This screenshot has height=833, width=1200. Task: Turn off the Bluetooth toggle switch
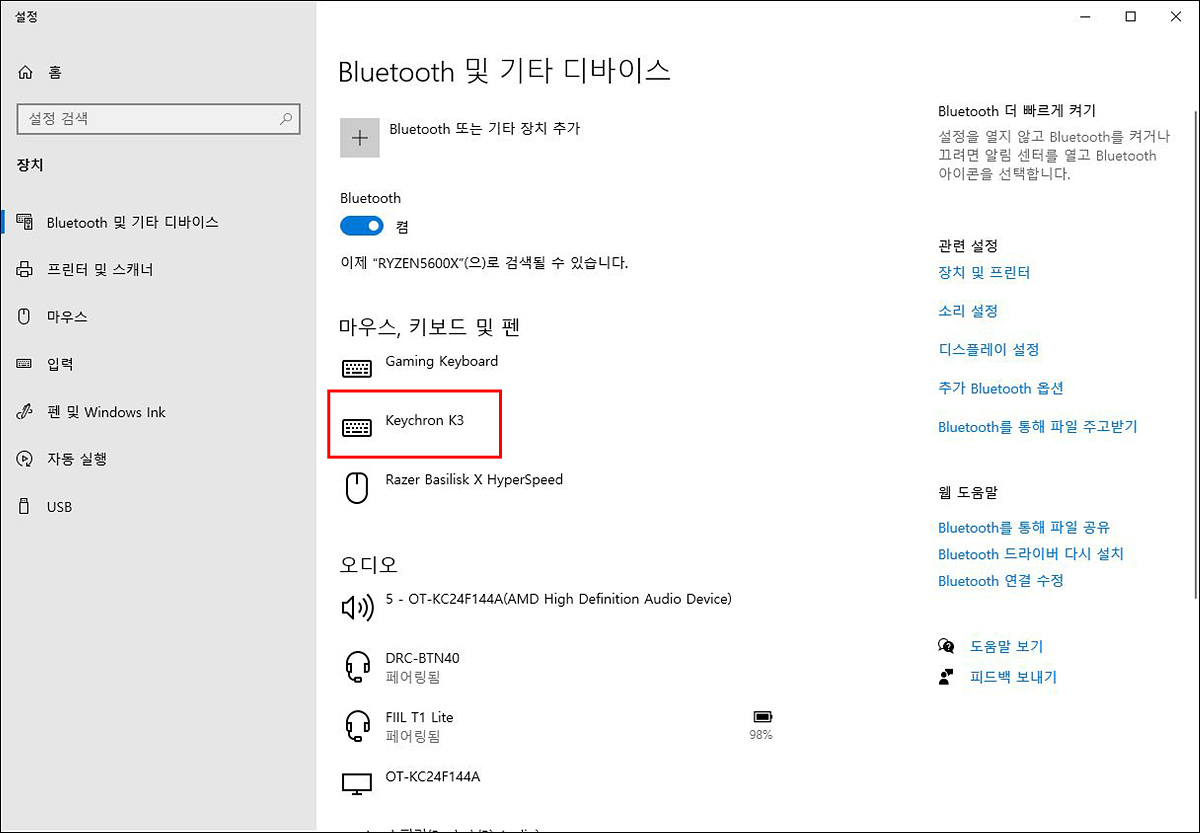[362, 226]
